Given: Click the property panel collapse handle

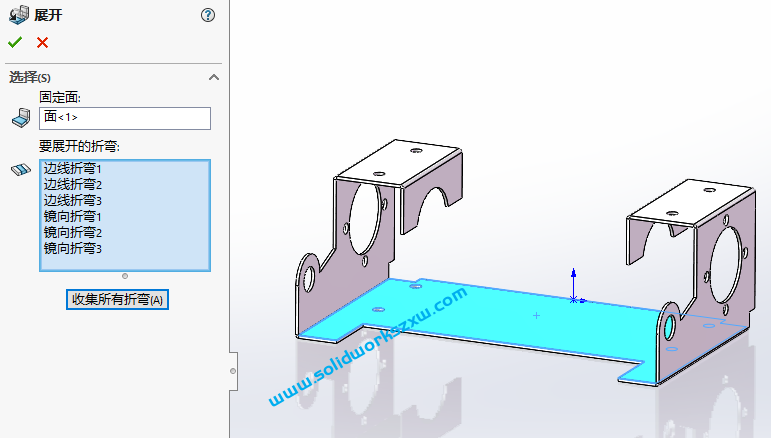Looking at the screenshot, I should [233, 371].
